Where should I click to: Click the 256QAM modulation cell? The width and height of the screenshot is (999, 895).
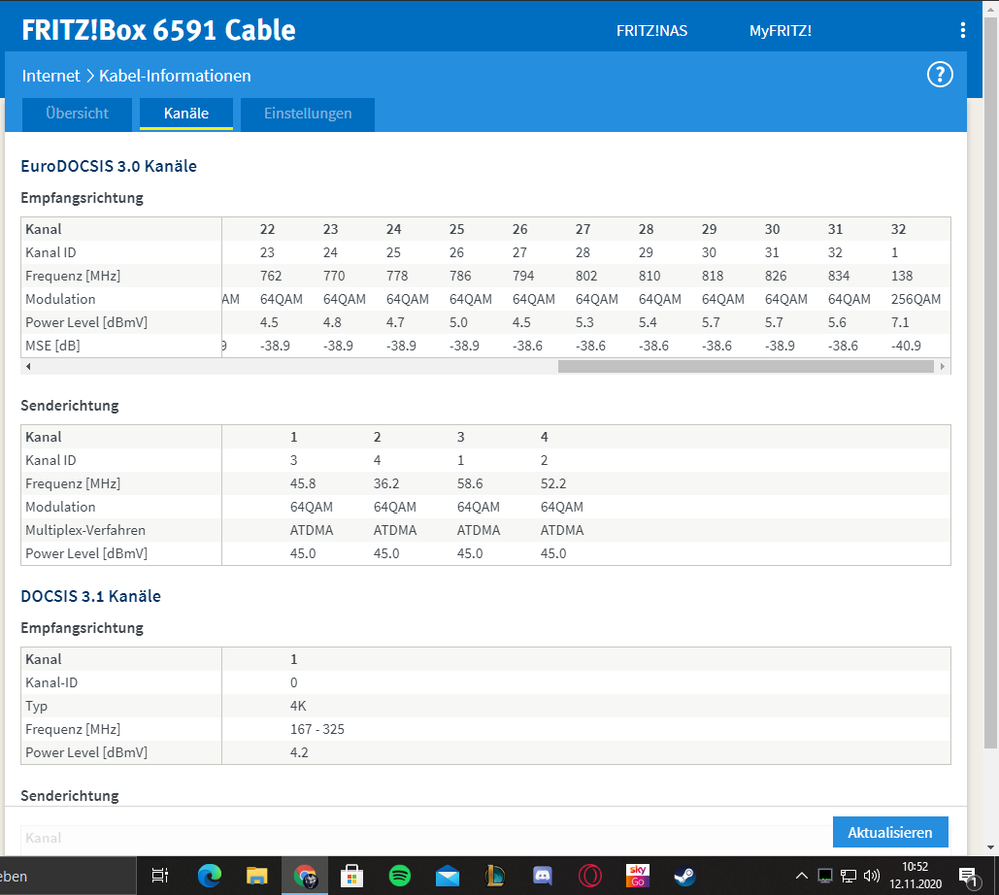click(916, 299)
